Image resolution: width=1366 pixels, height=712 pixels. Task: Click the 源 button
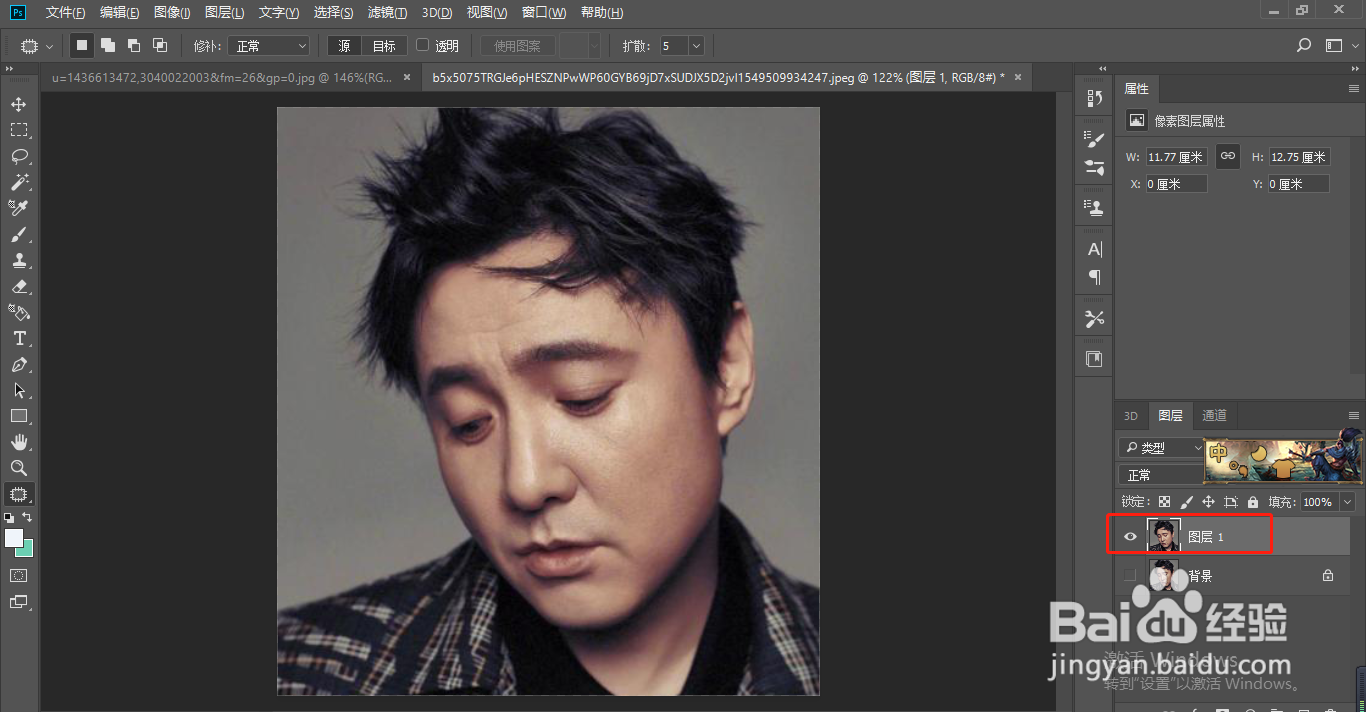(344, 46)
